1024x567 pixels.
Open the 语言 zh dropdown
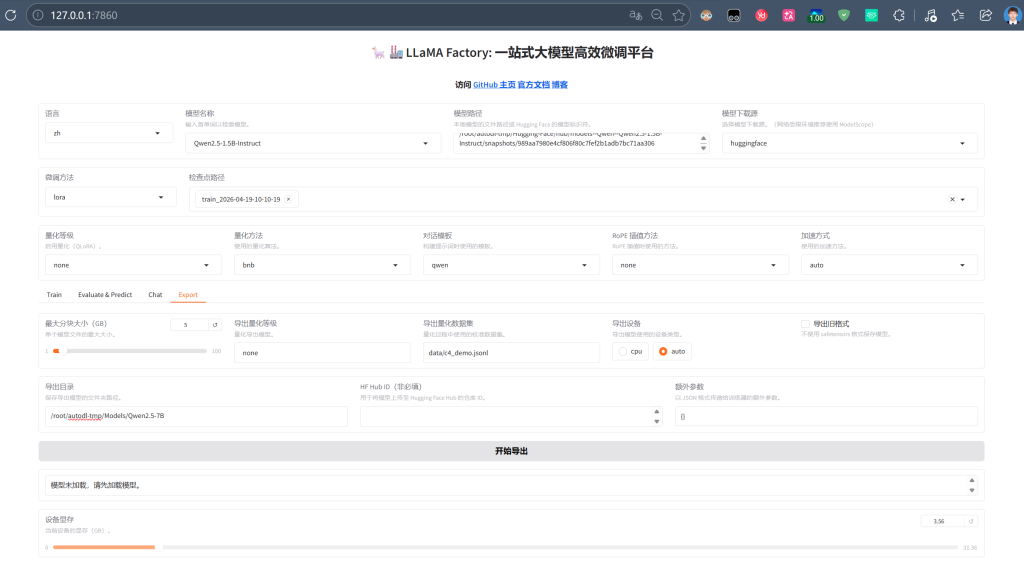tap(109, 133)
